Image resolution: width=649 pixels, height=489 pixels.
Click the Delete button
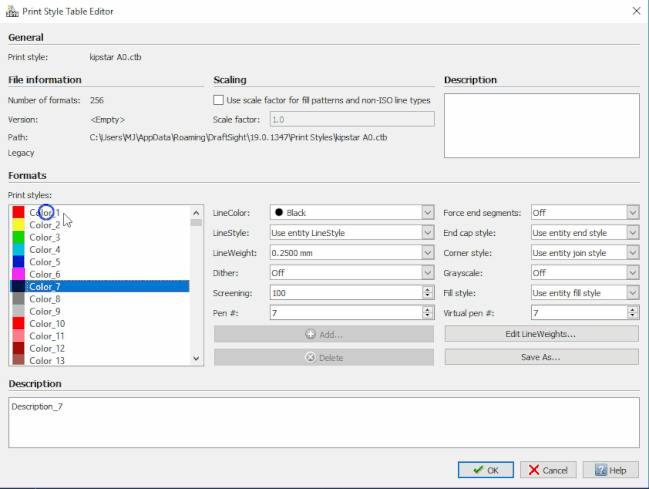pos(324,357)
